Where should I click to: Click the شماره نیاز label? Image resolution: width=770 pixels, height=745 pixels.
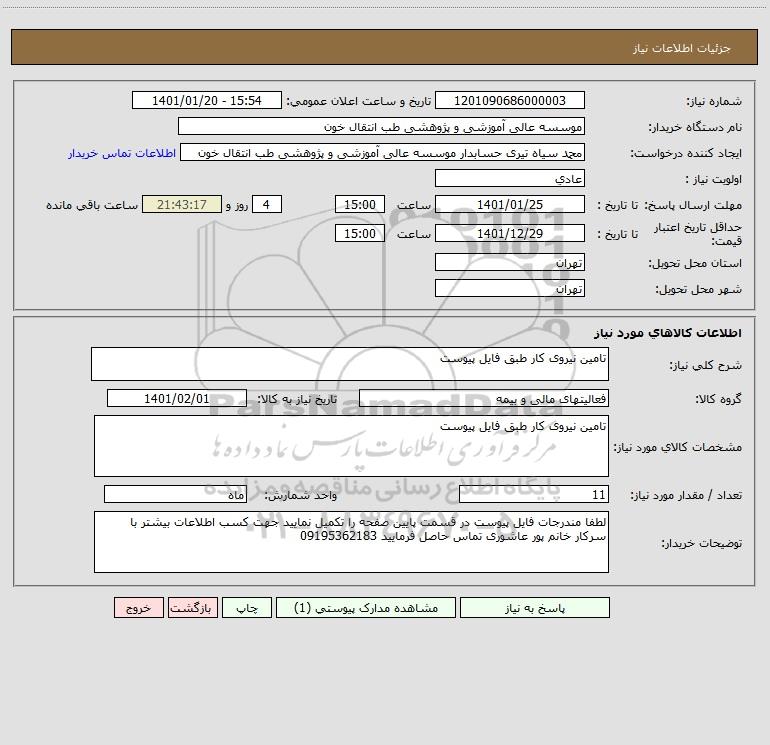point(714,102)
